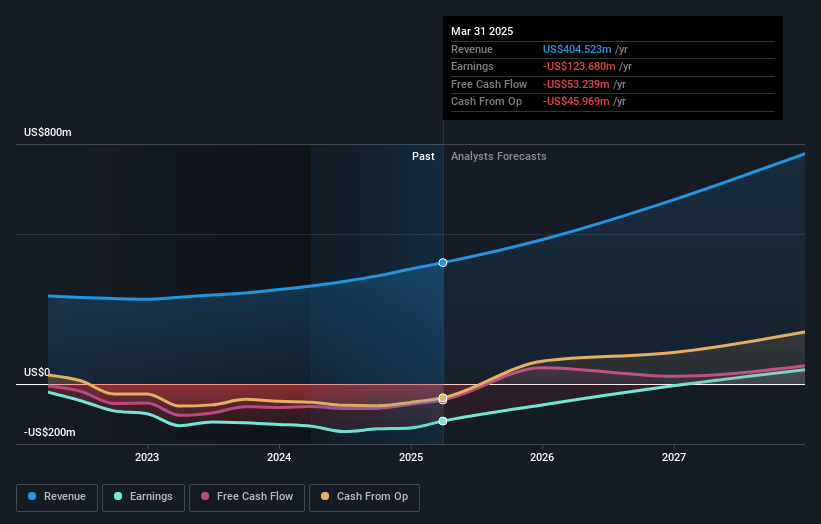Click the Mar 31 2025 tooltip date
Viewport: 821px width, 524px height.
click(x=482, y=31)
